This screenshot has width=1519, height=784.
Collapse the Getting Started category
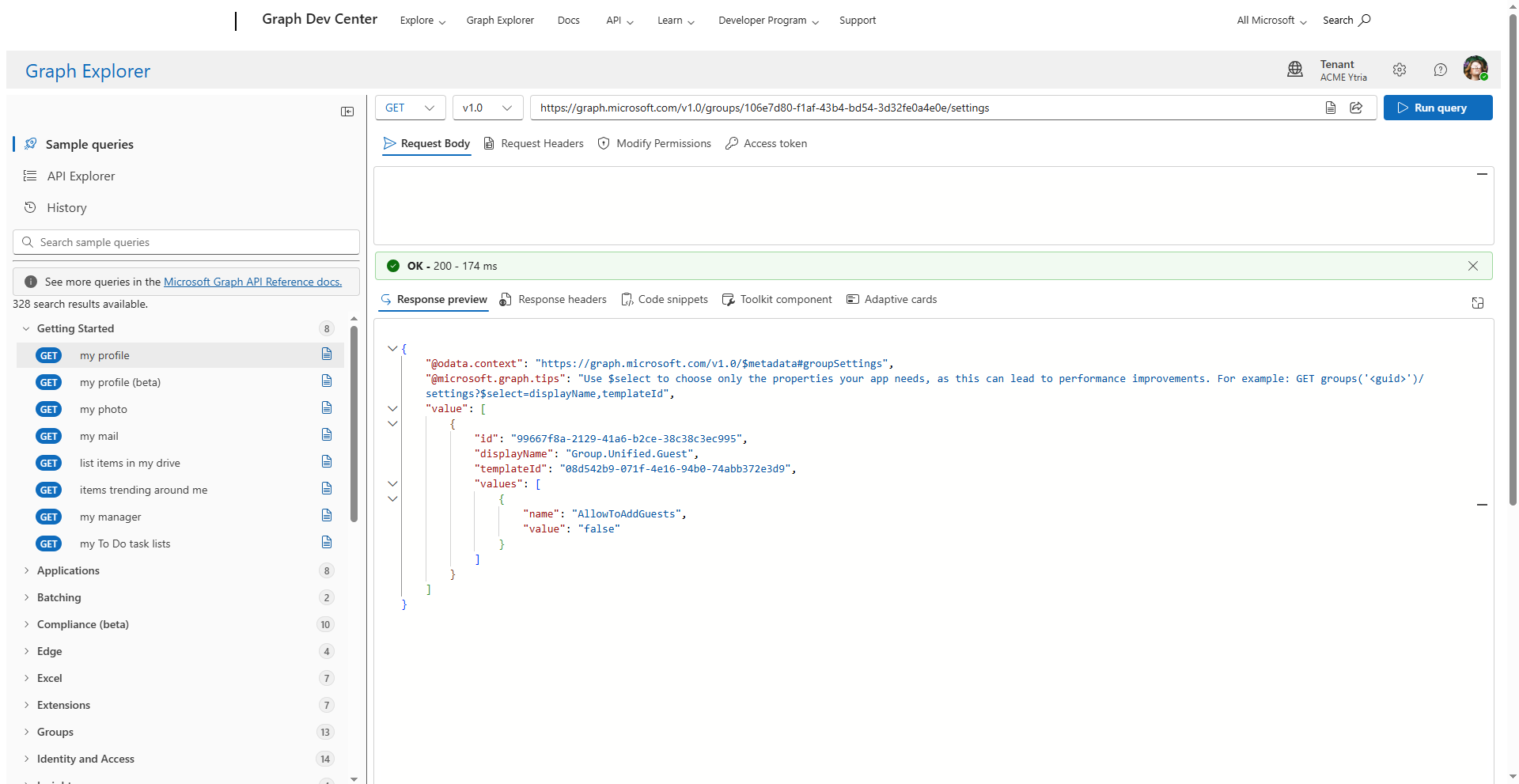(26, 328)
